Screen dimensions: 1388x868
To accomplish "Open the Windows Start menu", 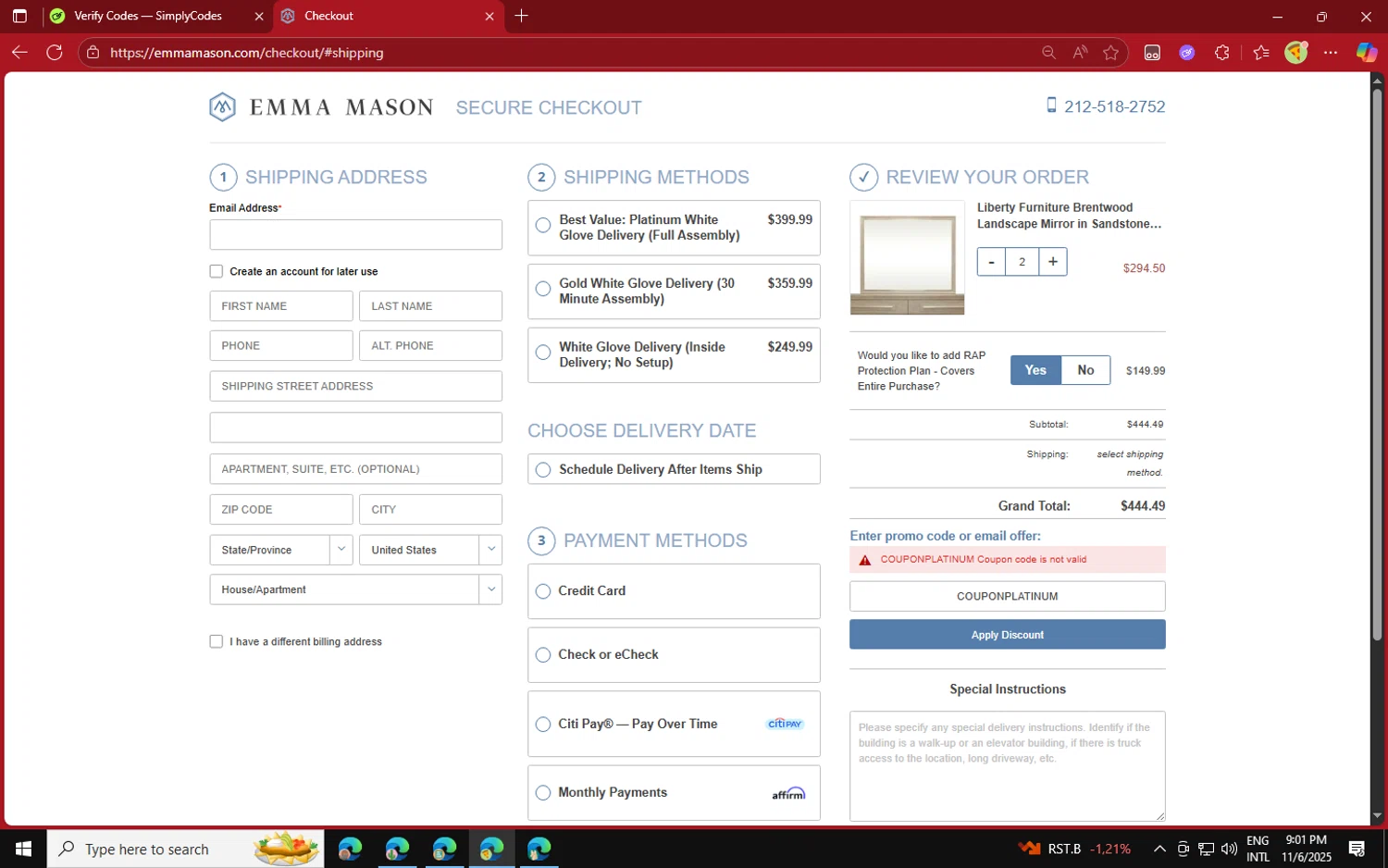I will click(23, 849).
